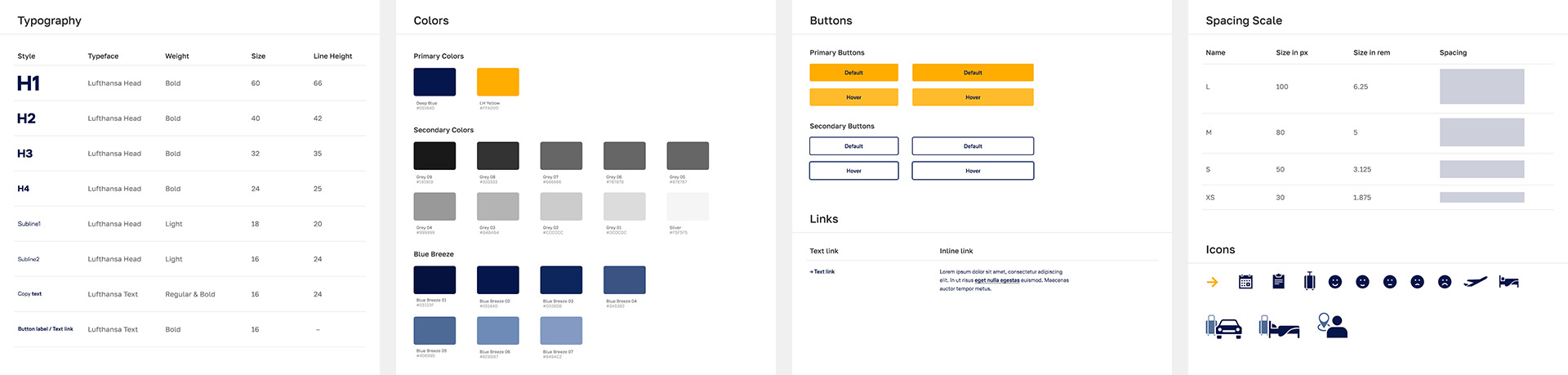1568x375 pixels.
Task: Choose the Silver swatch
Action: tap(688, 206)
